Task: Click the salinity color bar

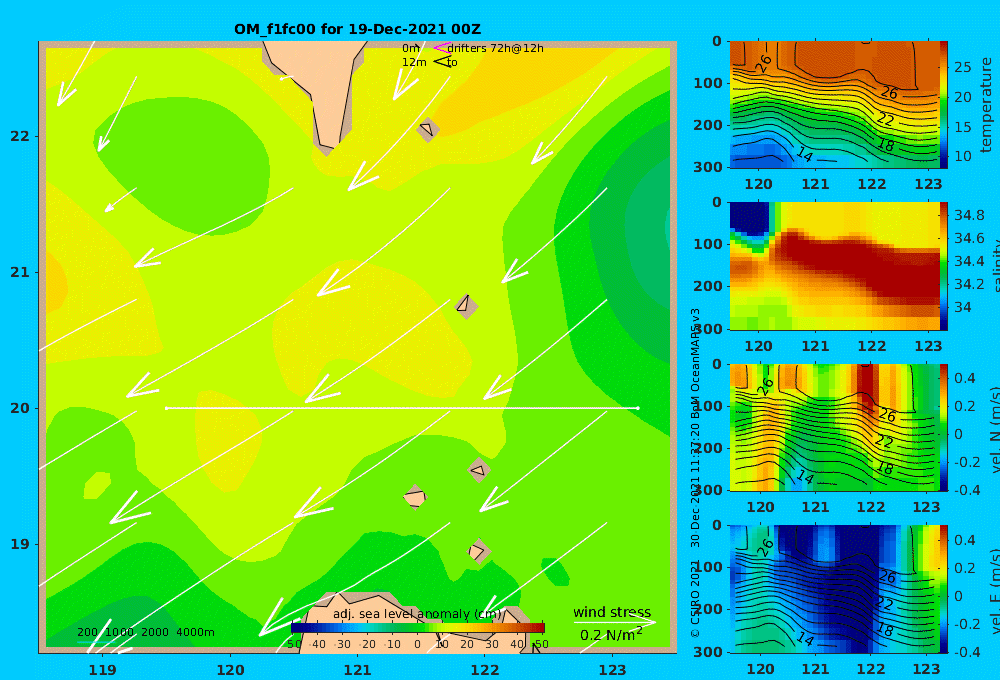Action: click(944, 266)
